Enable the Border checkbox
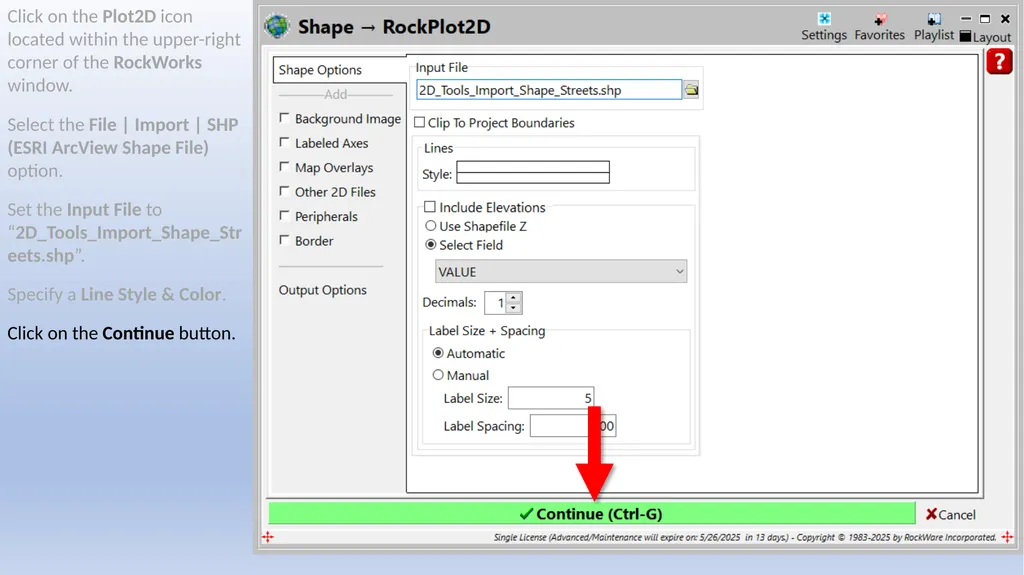1024x575 pixels. pyautogui.click(x=284, y=240)
